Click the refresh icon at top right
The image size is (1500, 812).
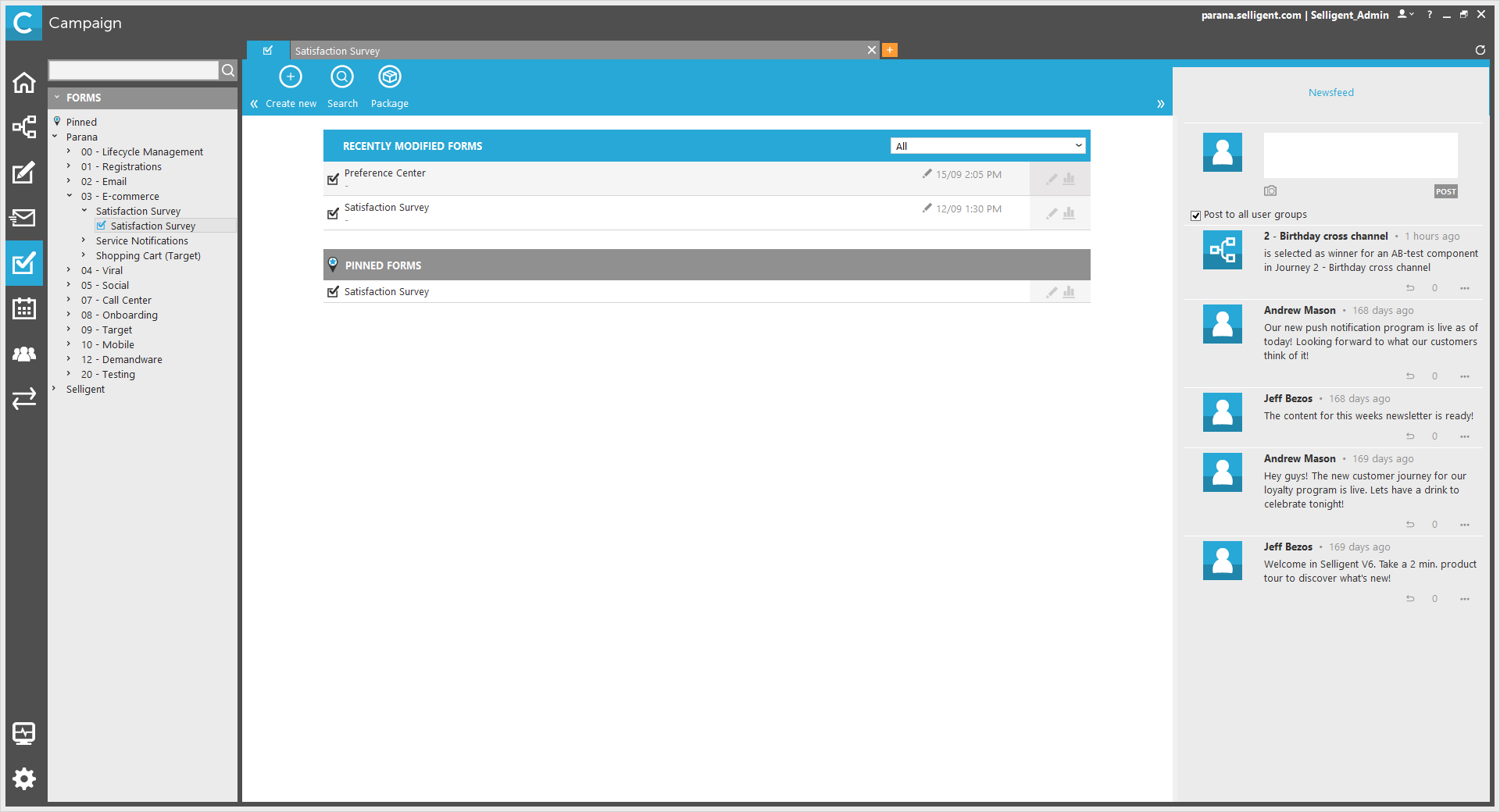coord(1480,50)
